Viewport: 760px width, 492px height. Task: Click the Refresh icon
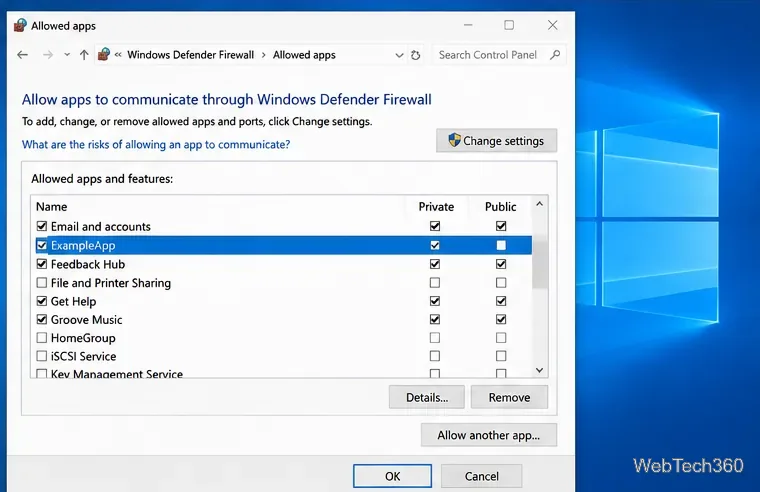pos(415,55)
